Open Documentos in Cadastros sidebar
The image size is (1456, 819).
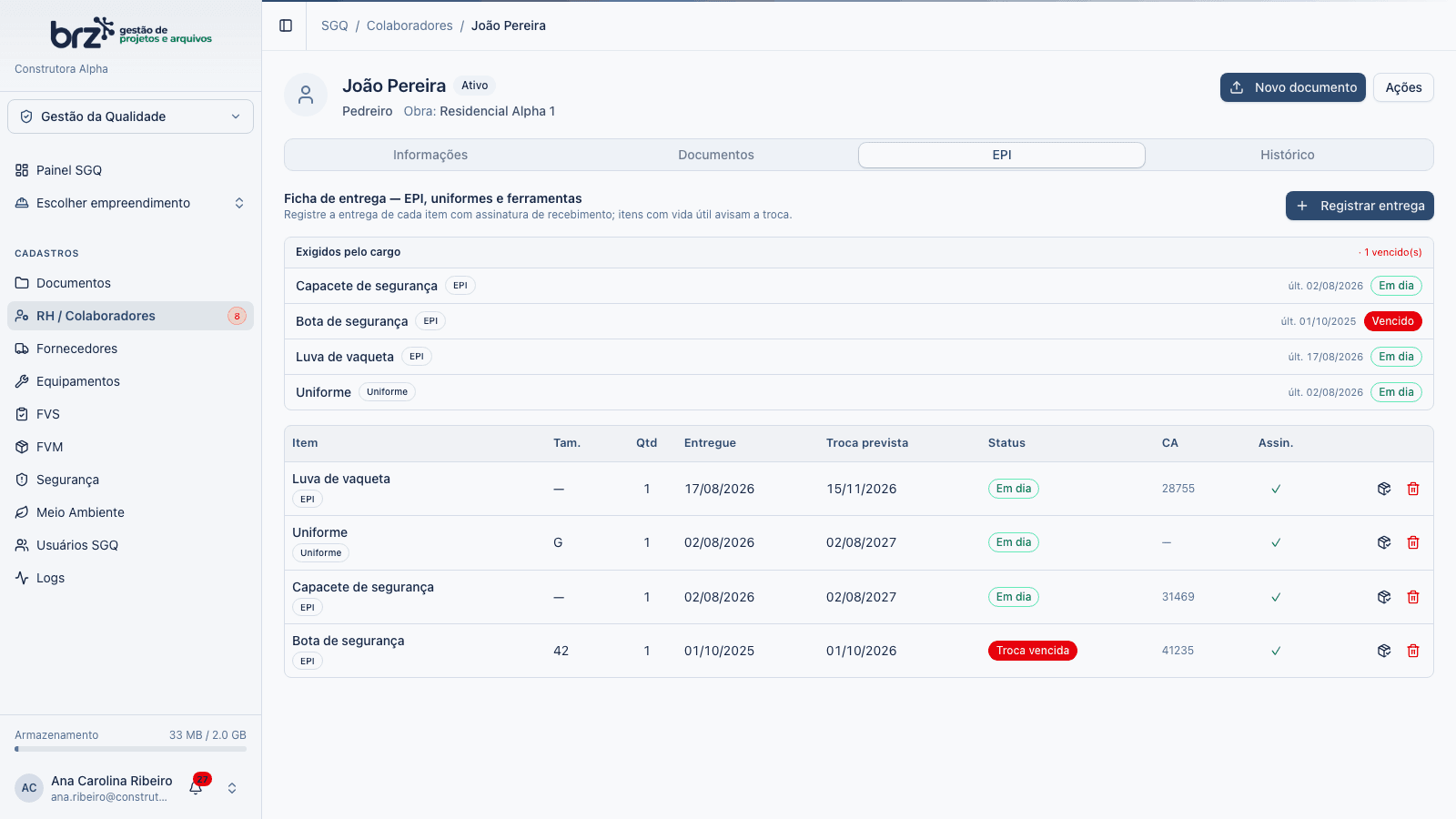130,283
